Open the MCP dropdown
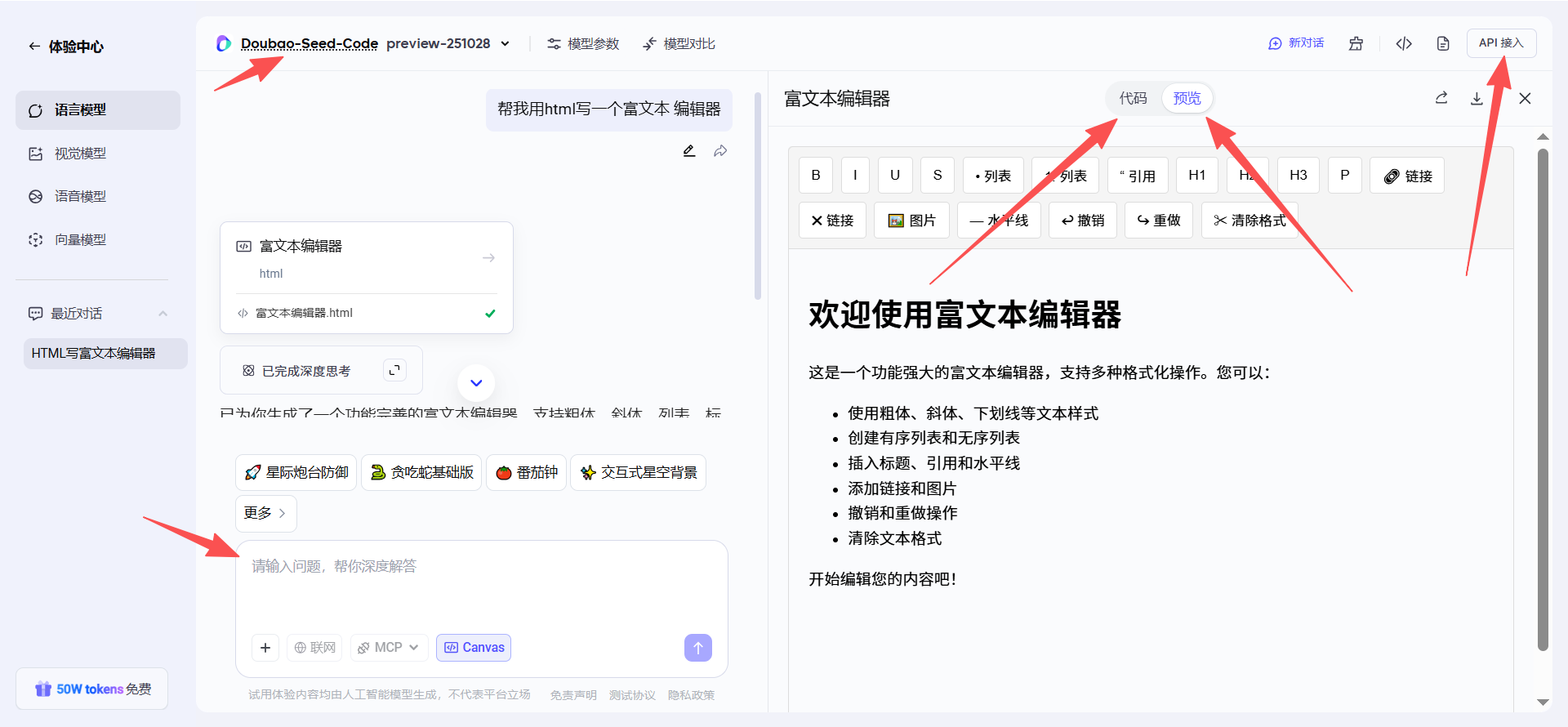Viewport: 1568px width, 727px height. pos(390,648)
